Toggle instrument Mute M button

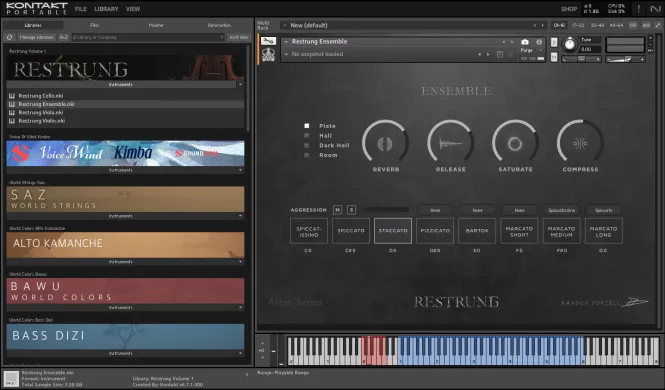tap(554, 57)
